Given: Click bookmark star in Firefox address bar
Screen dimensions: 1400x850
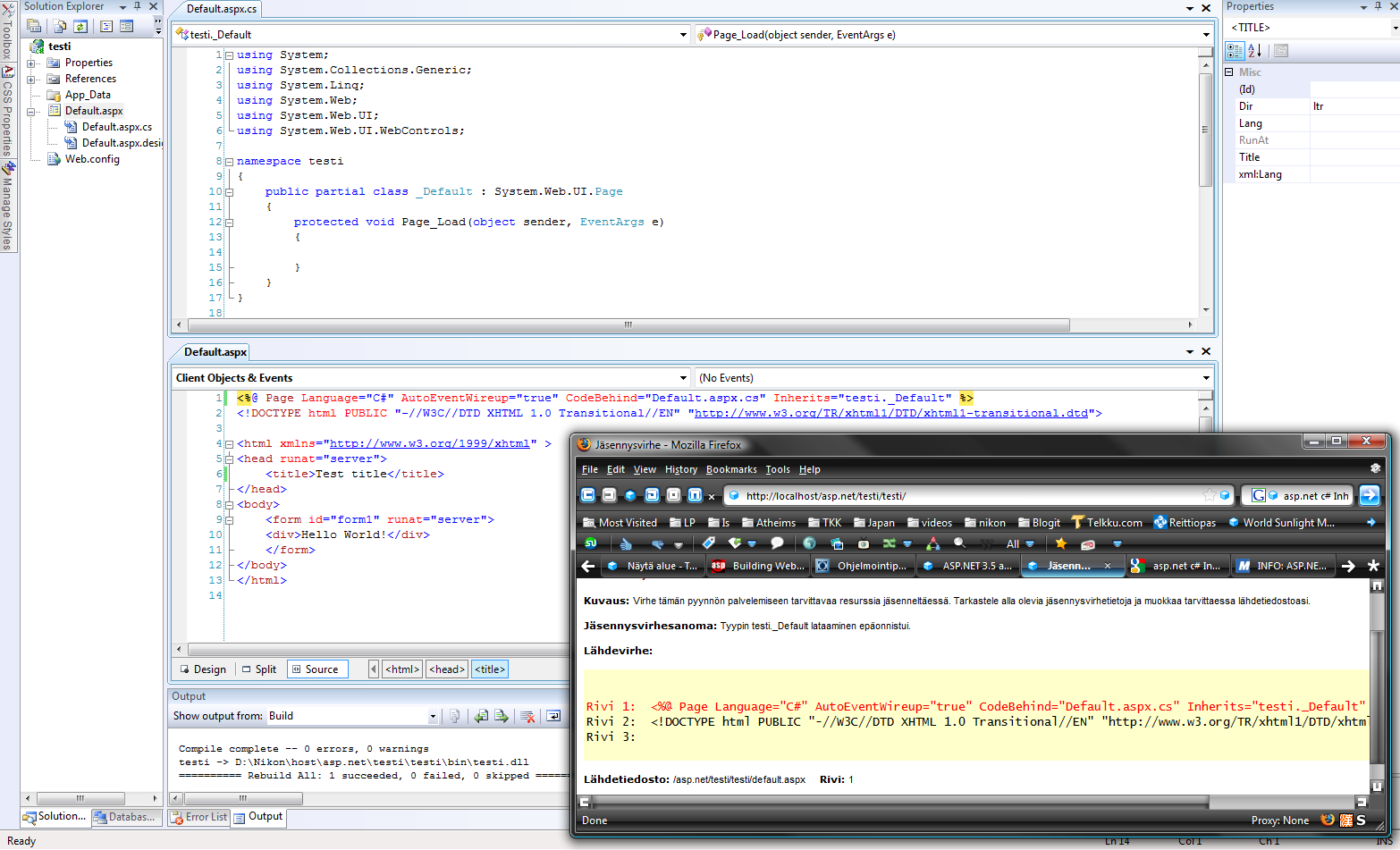Looking at the screenshot, I should tap(1209, 495).
